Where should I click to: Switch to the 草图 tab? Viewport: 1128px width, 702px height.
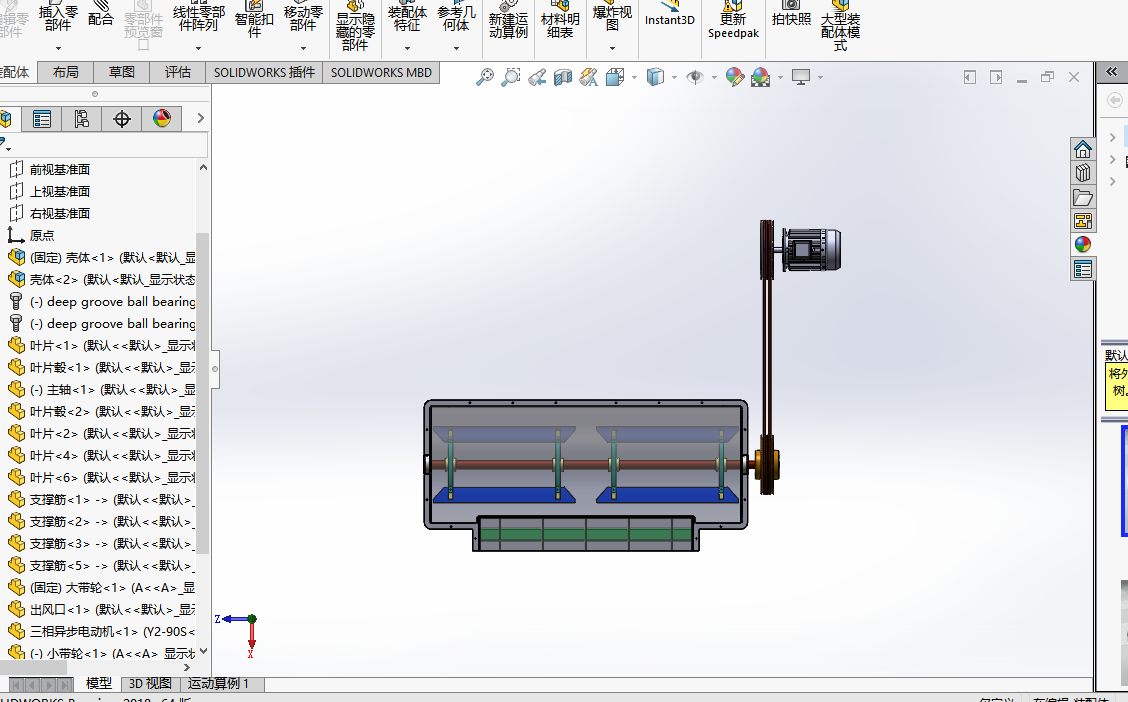click(122, 72)
